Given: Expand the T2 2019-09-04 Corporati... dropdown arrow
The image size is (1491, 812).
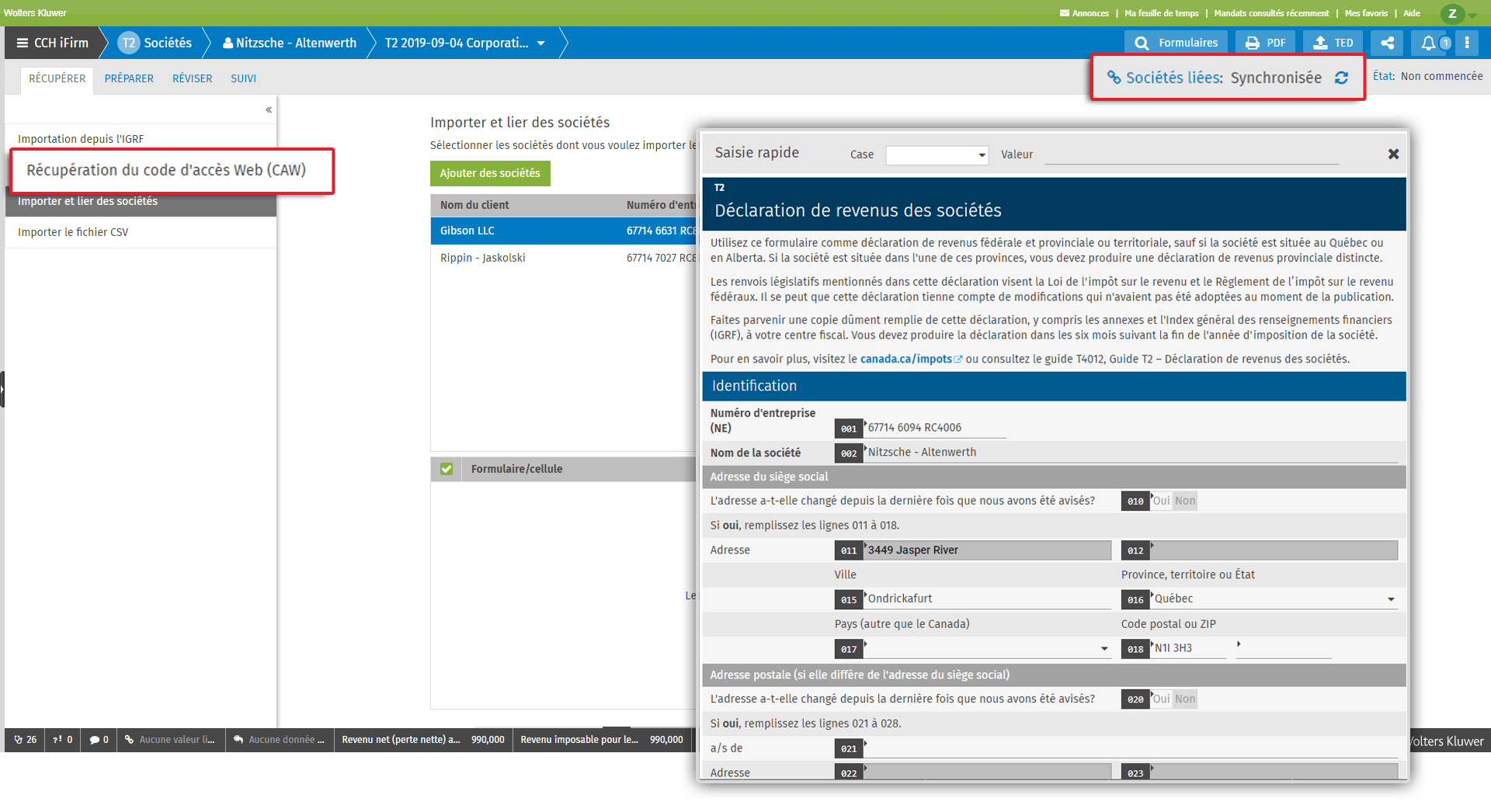Looking at the screenshot, I should click(540, 43).
